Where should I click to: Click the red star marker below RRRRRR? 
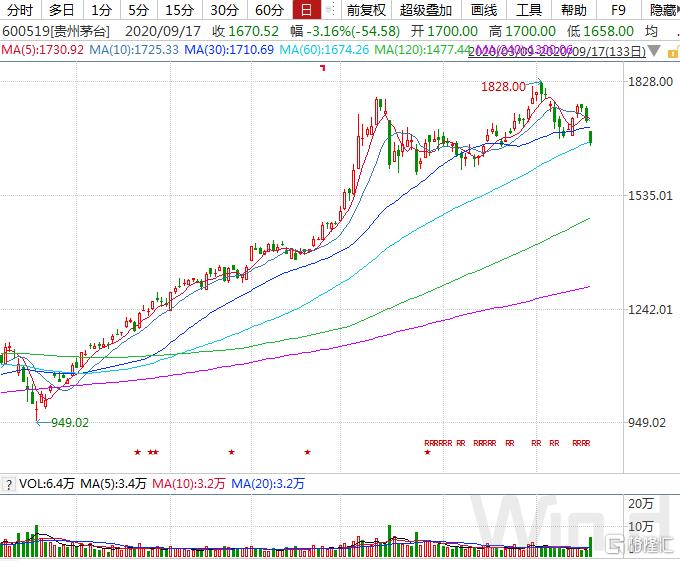point(428,452)
